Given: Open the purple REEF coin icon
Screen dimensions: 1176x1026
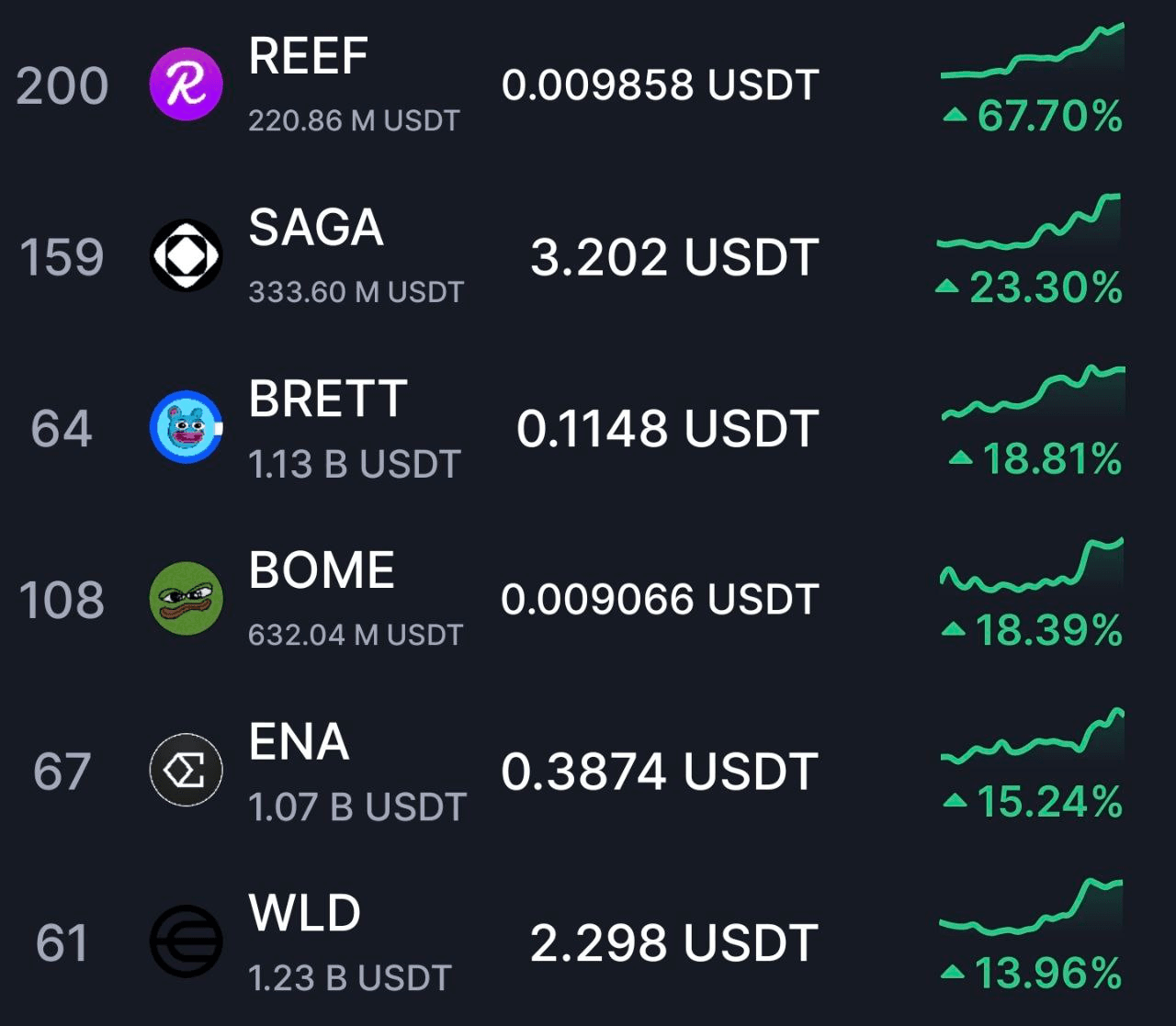Looking at the screenshot, I should tap(186, 85).
